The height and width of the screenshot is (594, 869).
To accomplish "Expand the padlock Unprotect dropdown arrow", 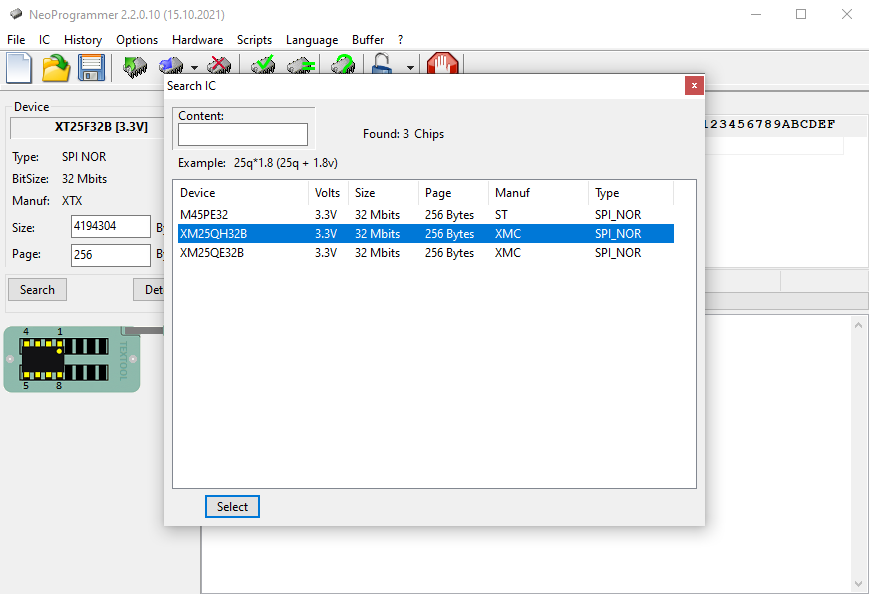I will [410, 68].
